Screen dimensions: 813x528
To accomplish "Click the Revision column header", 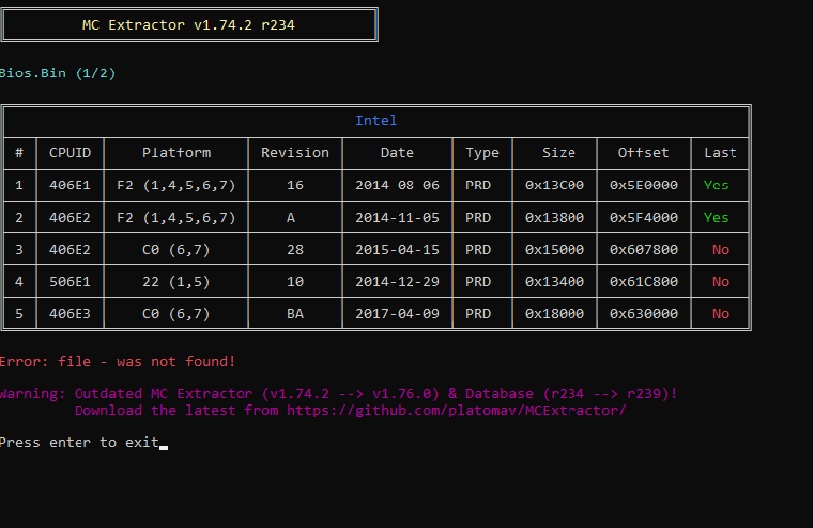I will click(x=295, y=152).
